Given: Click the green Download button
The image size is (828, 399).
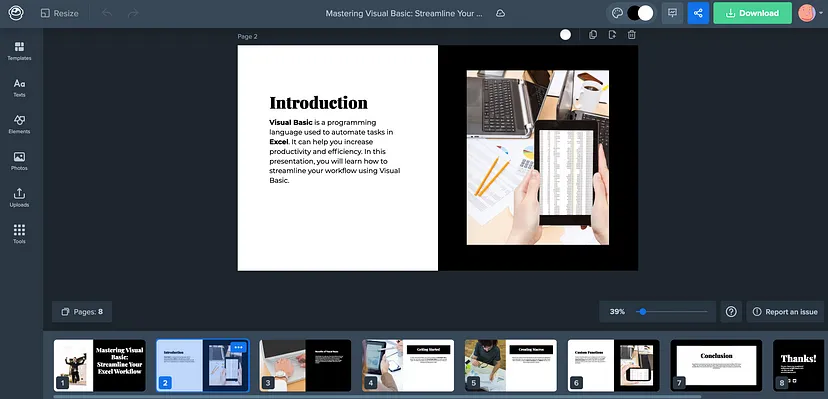Looking at the screenshot, I should tap(752, 13).
